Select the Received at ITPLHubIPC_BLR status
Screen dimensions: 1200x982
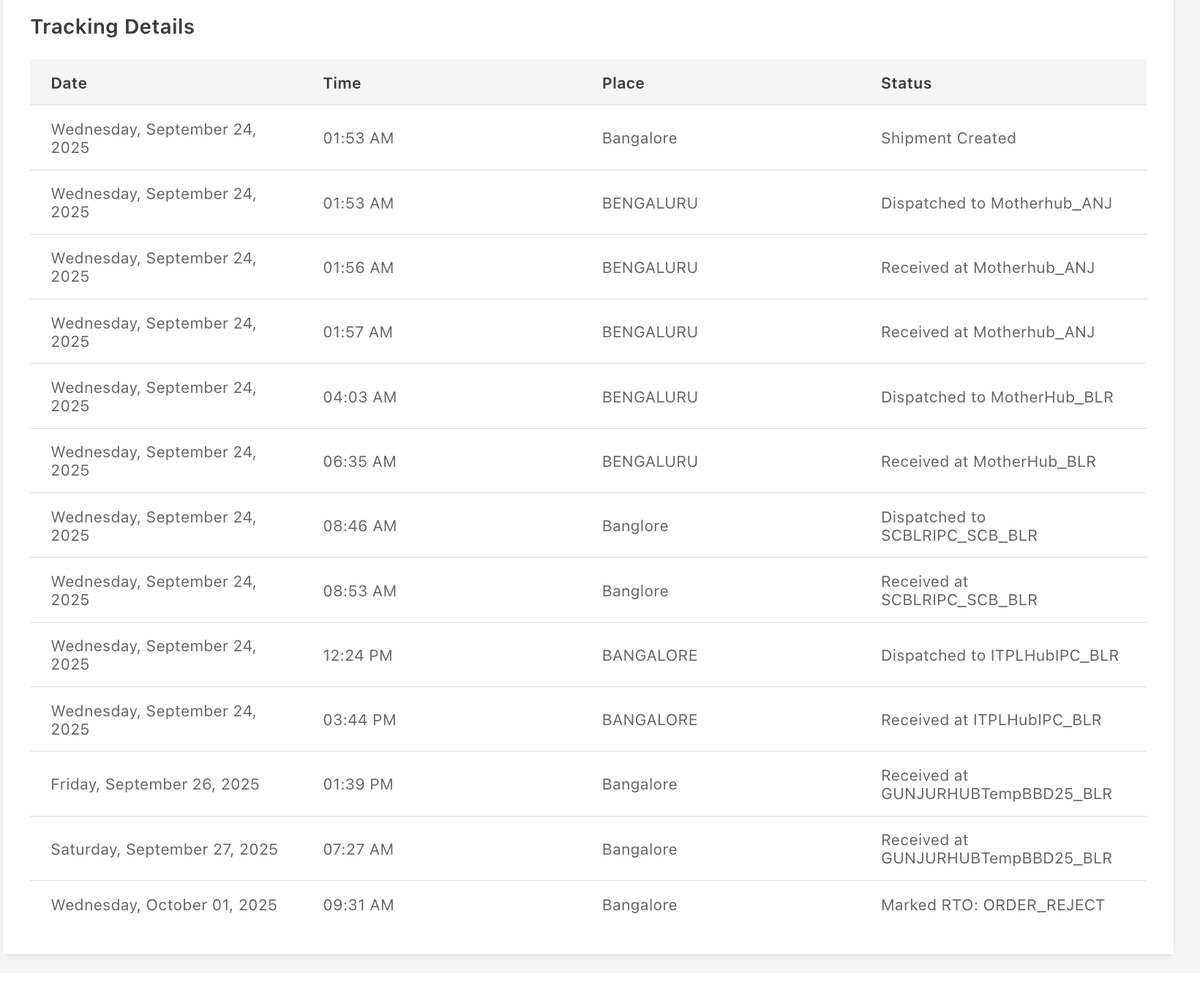click(991, 720)
